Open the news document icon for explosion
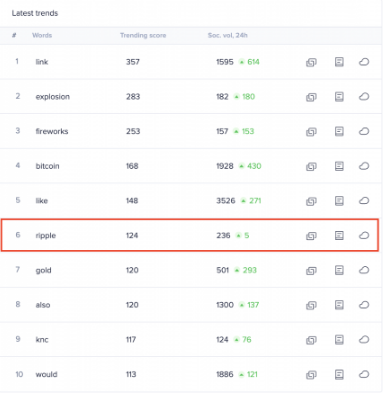The width and height of the screenshot is (384, 398). coord(339,97)
